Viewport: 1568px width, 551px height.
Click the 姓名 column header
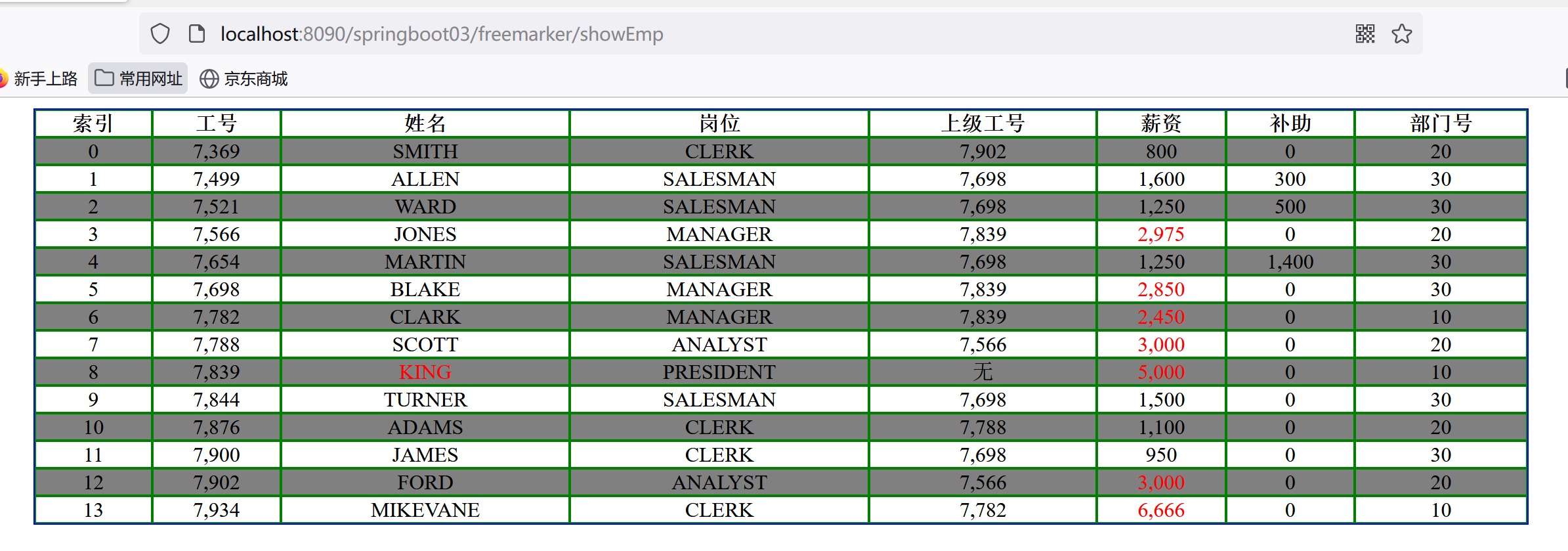point(425,123)
